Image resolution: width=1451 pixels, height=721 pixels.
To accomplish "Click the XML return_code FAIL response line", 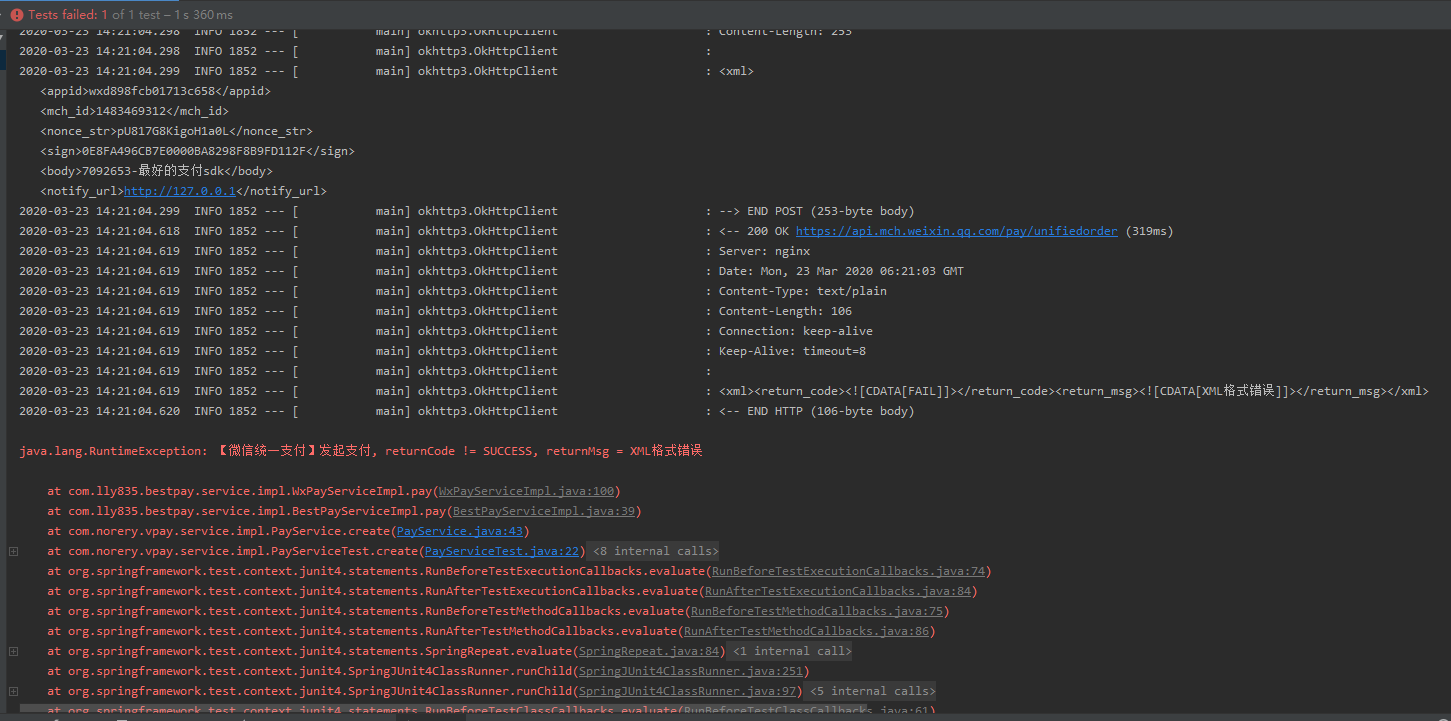I will pyautogui.click(x=1074, y=391).
